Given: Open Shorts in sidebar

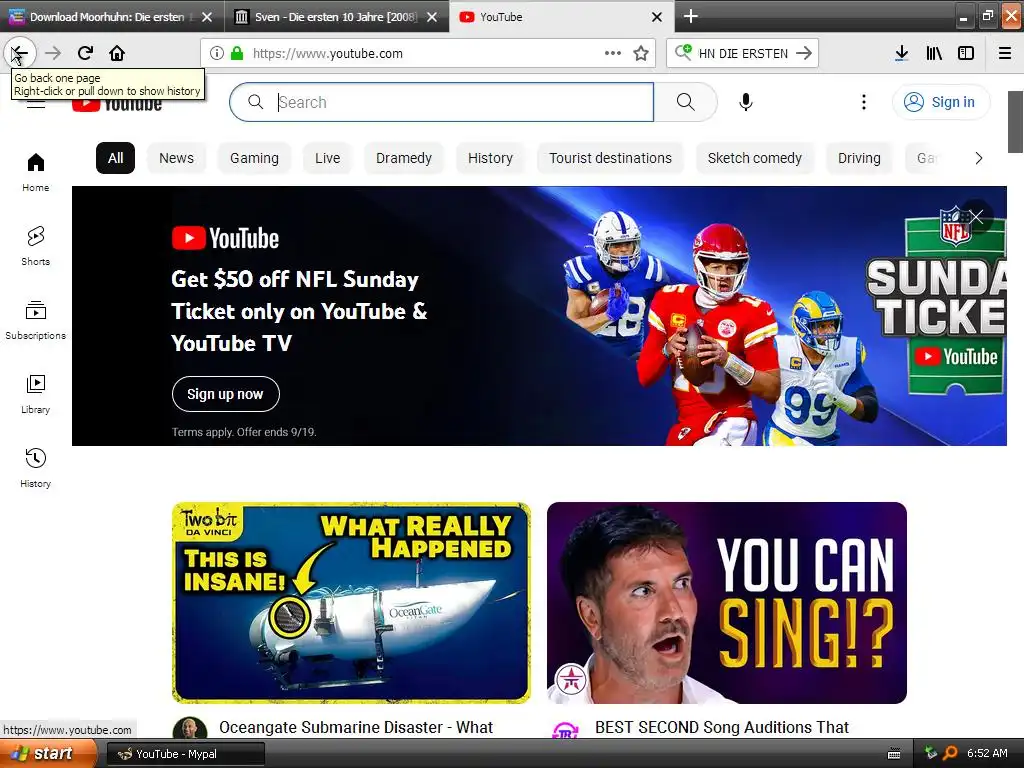Looking at the screenshot, I should pyautogui.click(x=35, y=246).
